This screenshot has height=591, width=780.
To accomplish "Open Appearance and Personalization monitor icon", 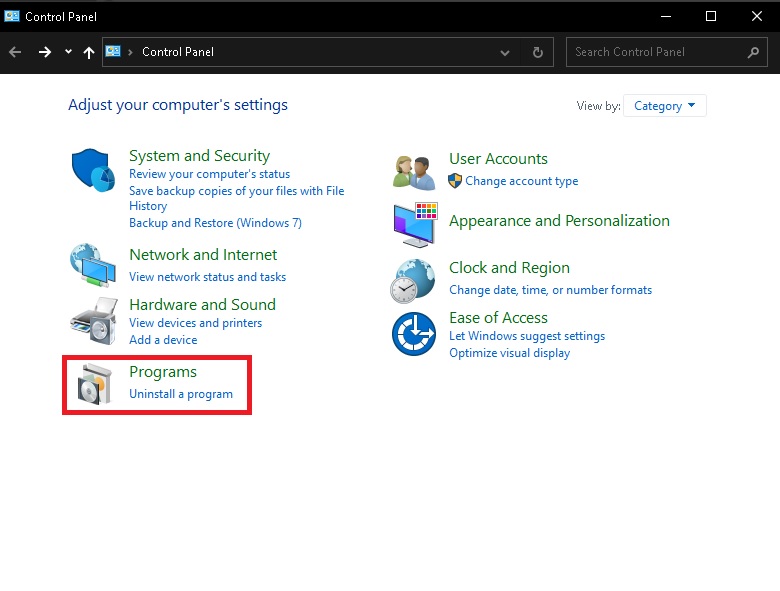I will [414, 224].
